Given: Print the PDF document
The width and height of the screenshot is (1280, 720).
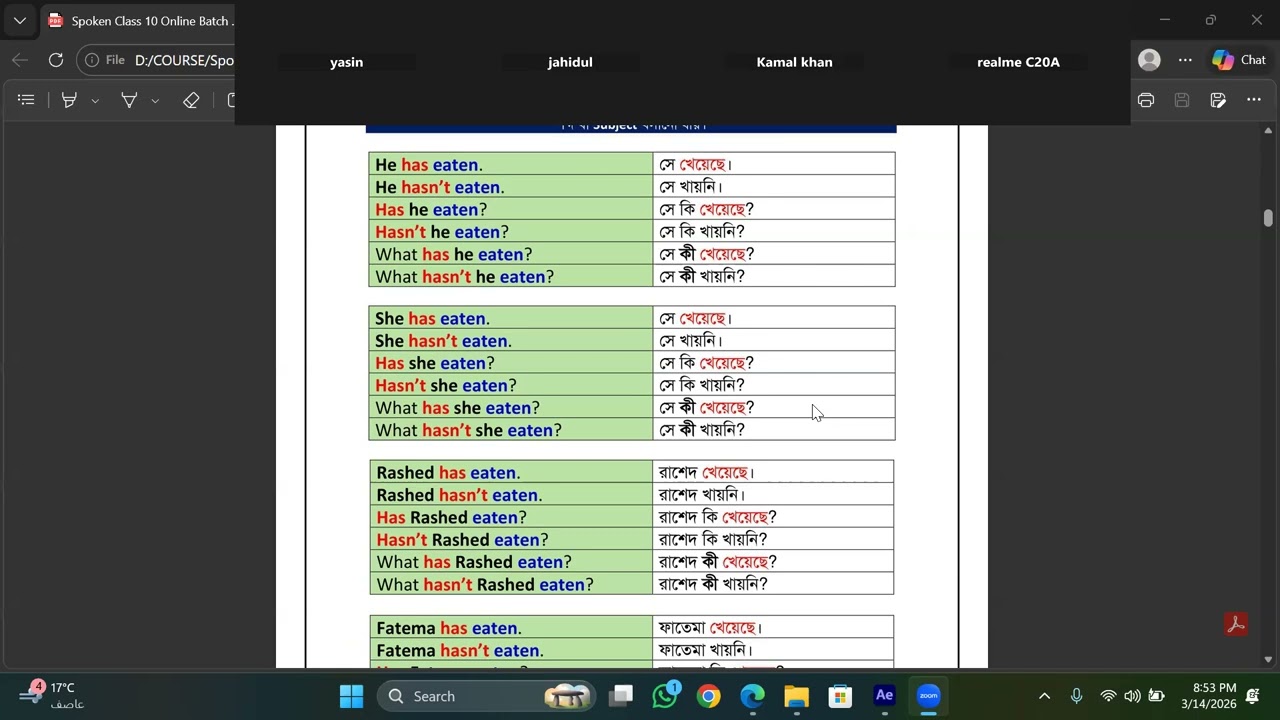Looking at the screenshot, I should pyautogui.click(x=1146, y=100).
